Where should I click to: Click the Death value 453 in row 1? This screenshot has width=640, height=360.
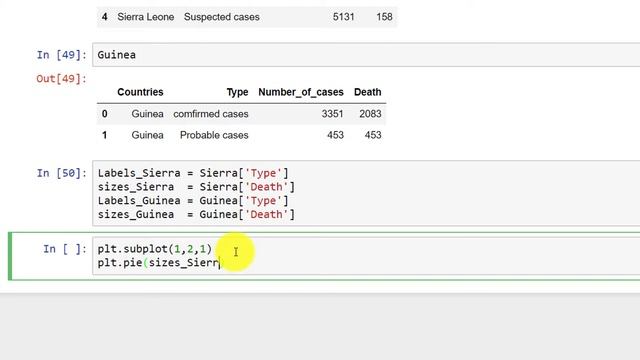click(373, 135)
